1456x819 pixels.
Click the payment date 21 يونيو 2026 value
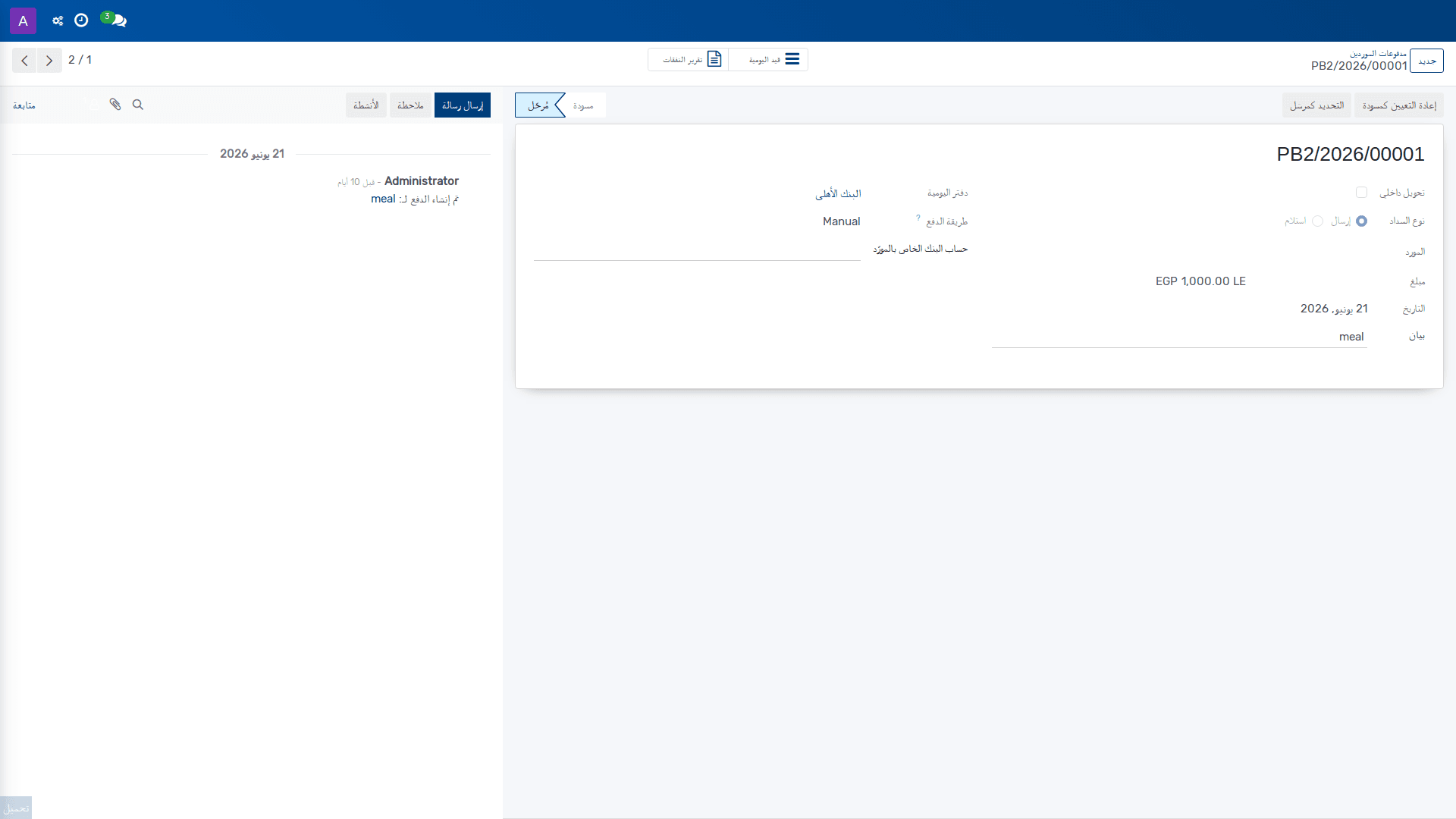tap(1334, 309)
